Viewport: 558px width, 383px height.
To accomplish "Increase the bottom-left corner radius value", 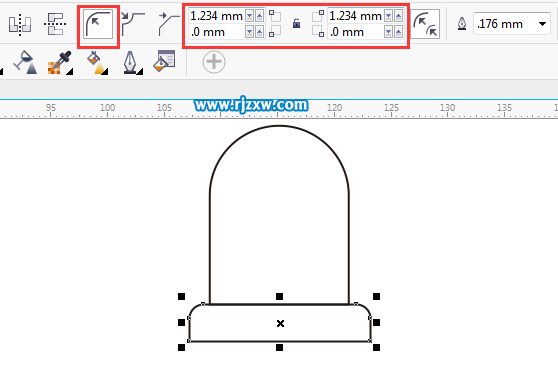I will point(260,32).
